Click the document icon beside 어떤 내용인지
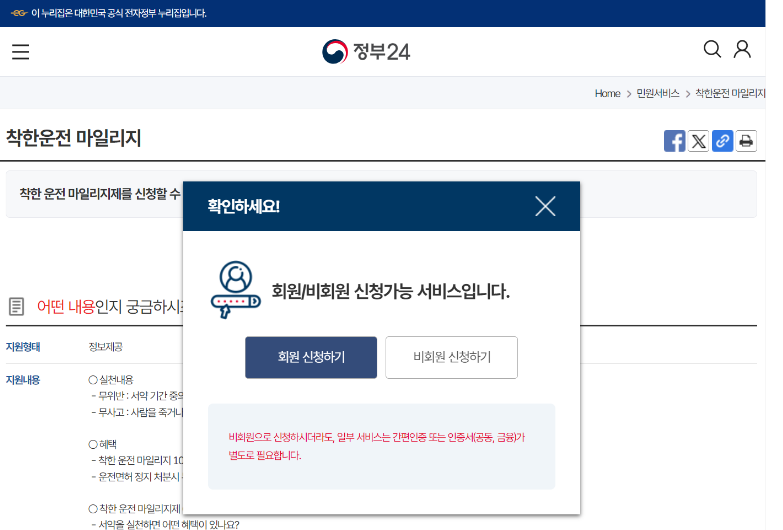This screenshot has width=783, height=530. click(x=16, y=306)
